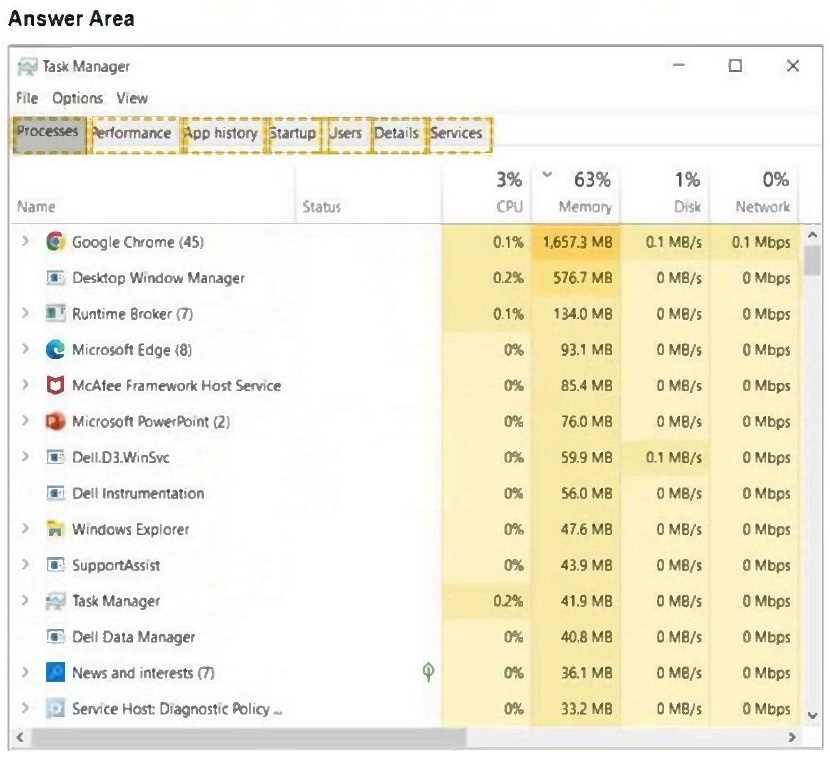Click the Google Chrome process icon

(56, 242)
